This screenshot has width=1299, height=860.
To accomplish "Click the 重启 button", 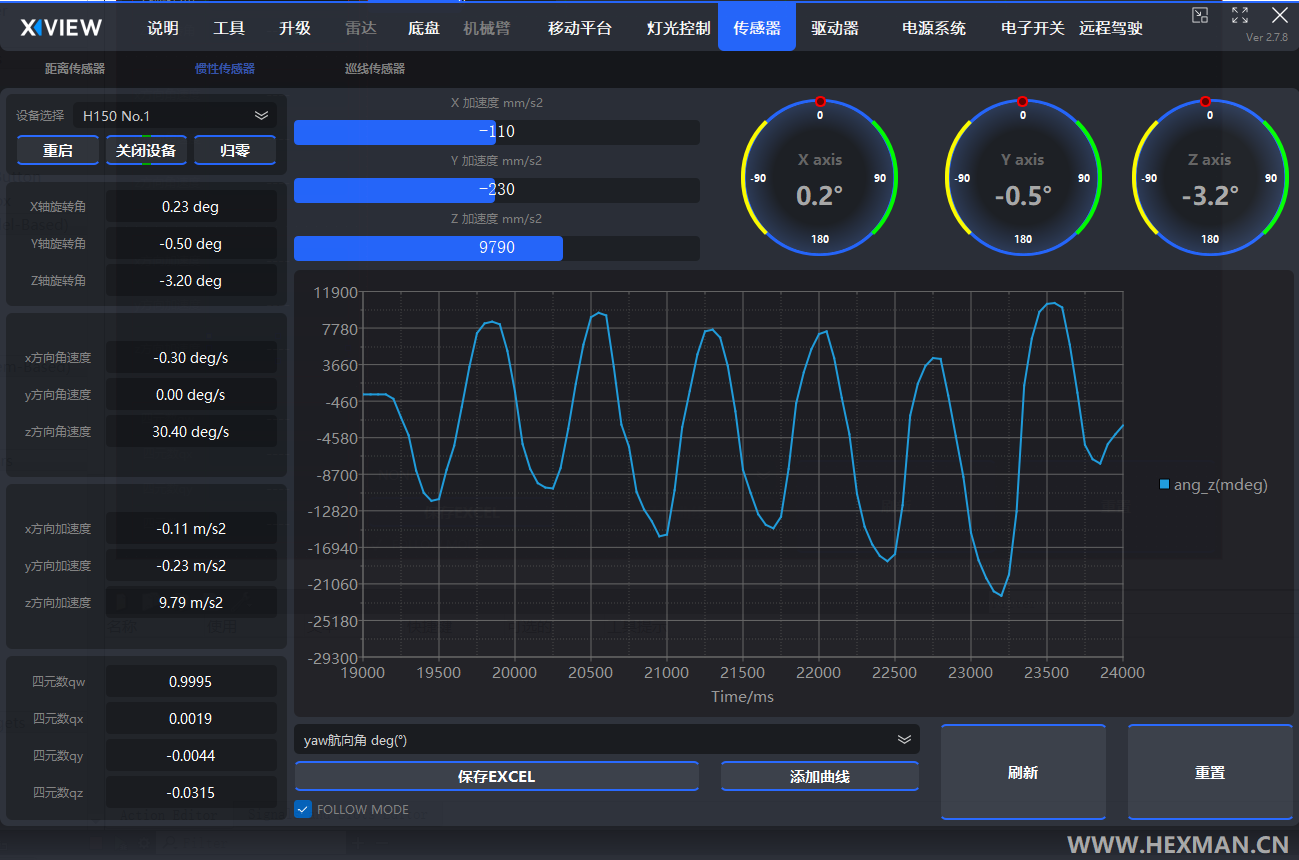I will pyautogui.click(x=58, y=150).
